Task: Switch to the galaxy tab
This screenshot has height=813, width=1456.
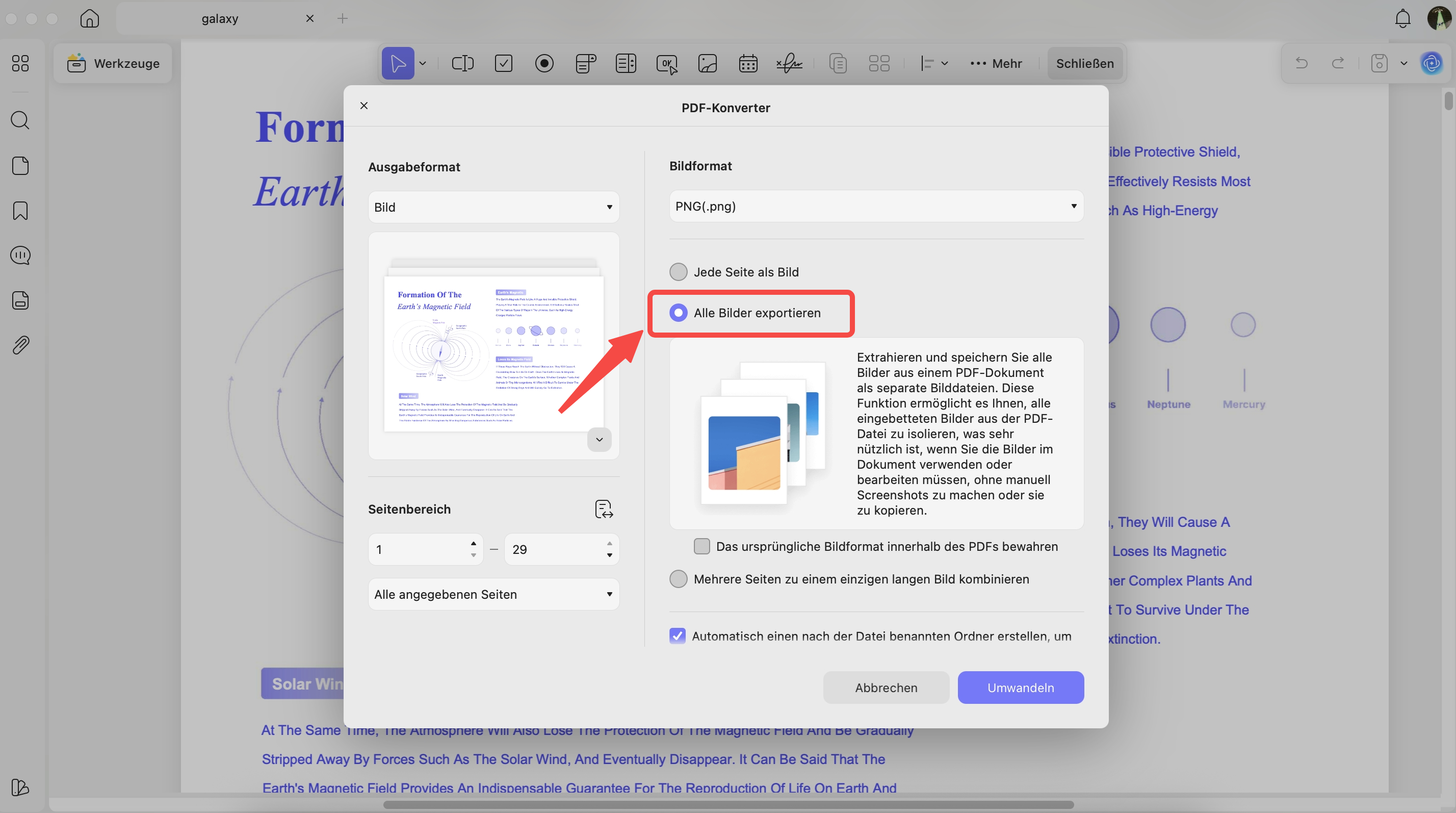Action: tap(220, 18)
